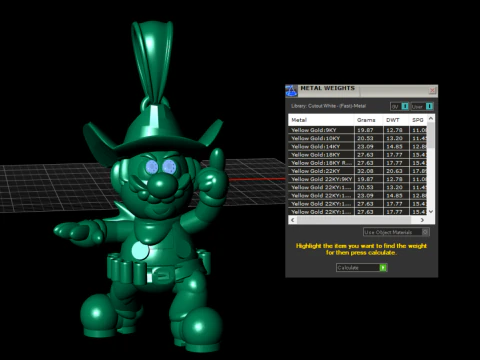Toggle the User library button
480x360 pixels.
422,106
